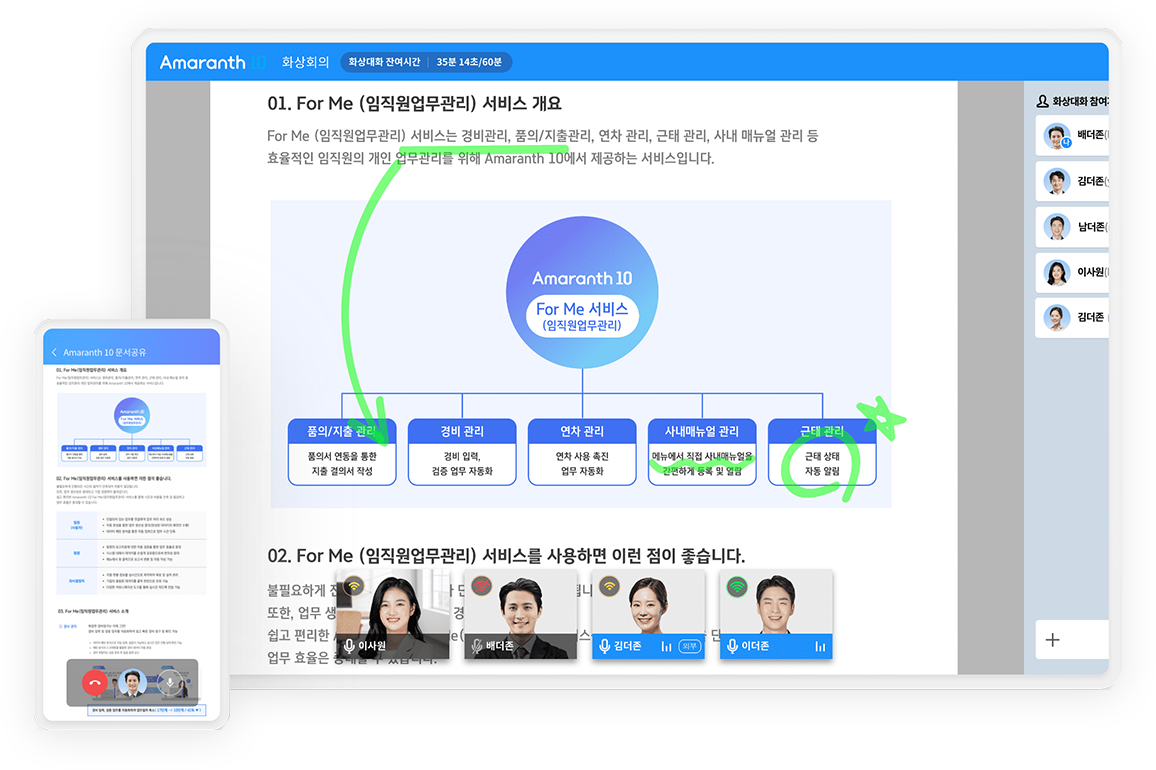Click the participants person icon beside 화상대화 참여

1042,101
